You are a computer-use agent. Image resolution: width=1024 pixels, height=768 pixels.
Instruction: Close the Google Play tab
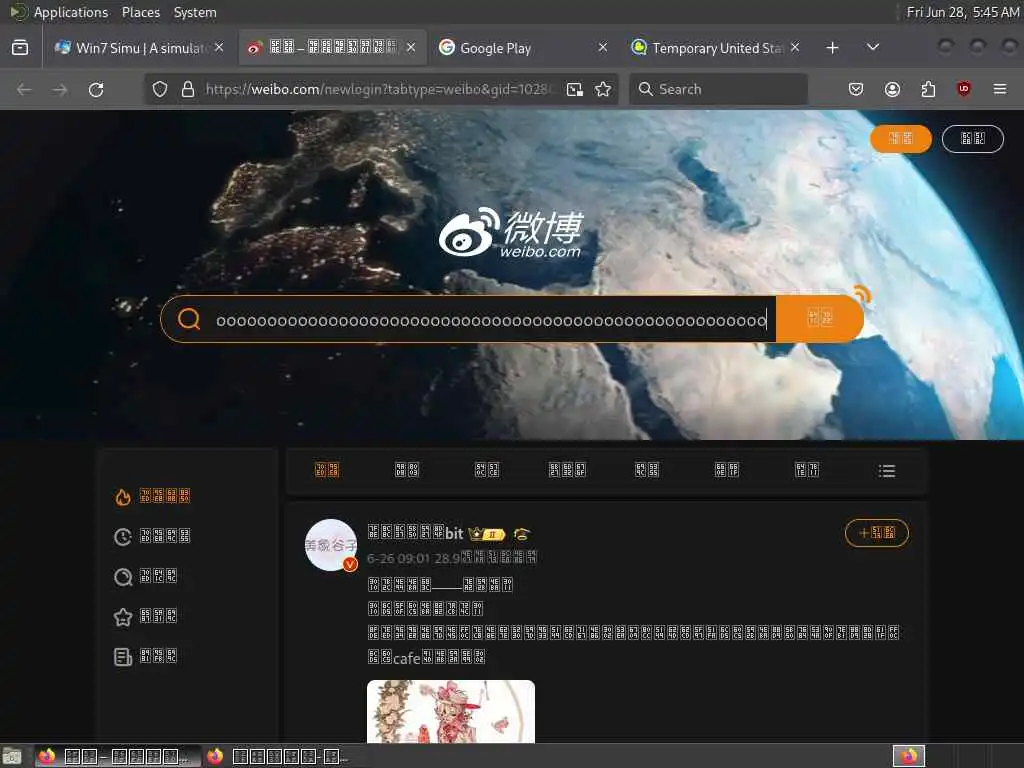[x=602, y=47]
